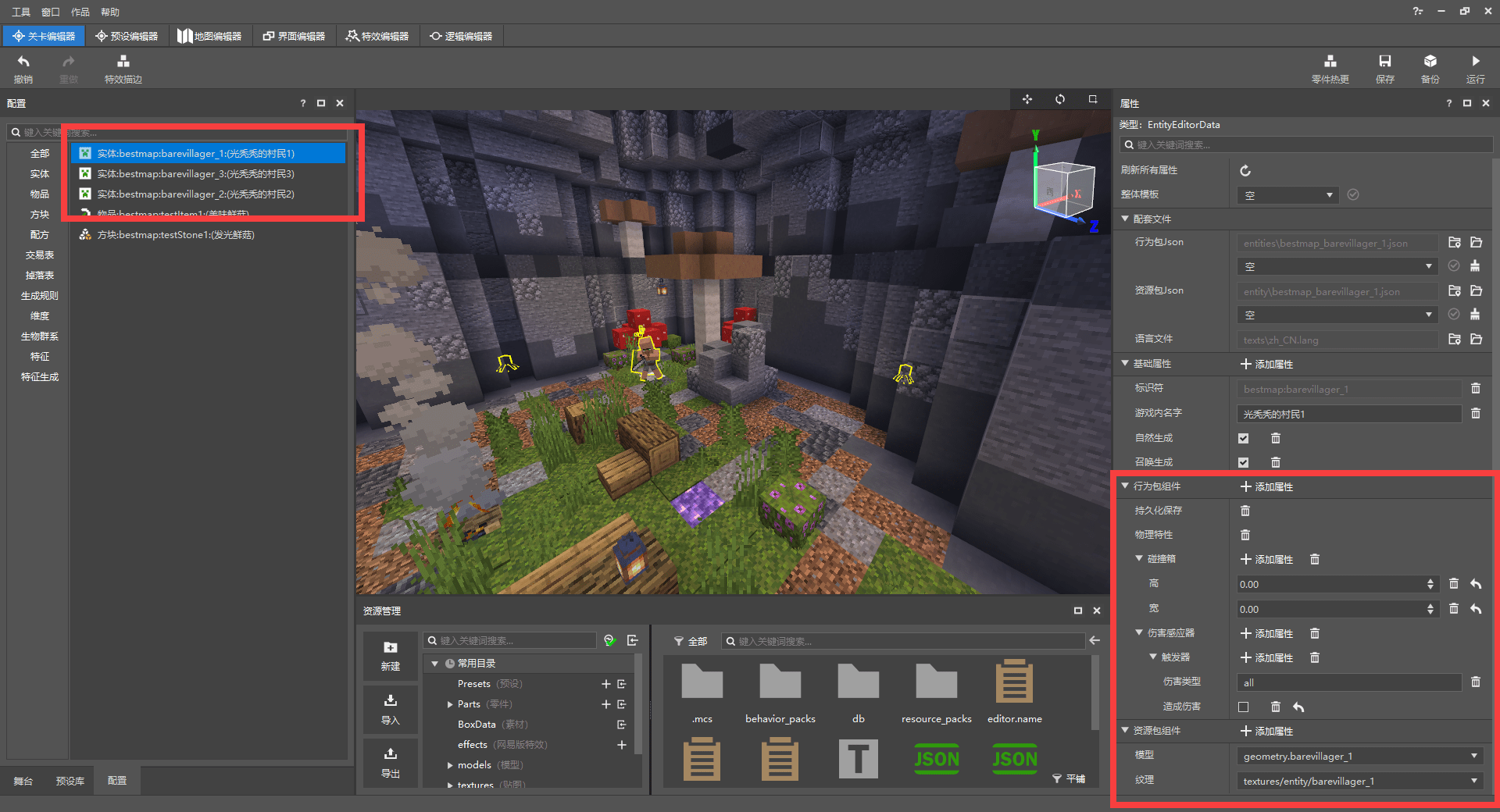Open the 纹理 textures dropdown

tap(1359, 781)
